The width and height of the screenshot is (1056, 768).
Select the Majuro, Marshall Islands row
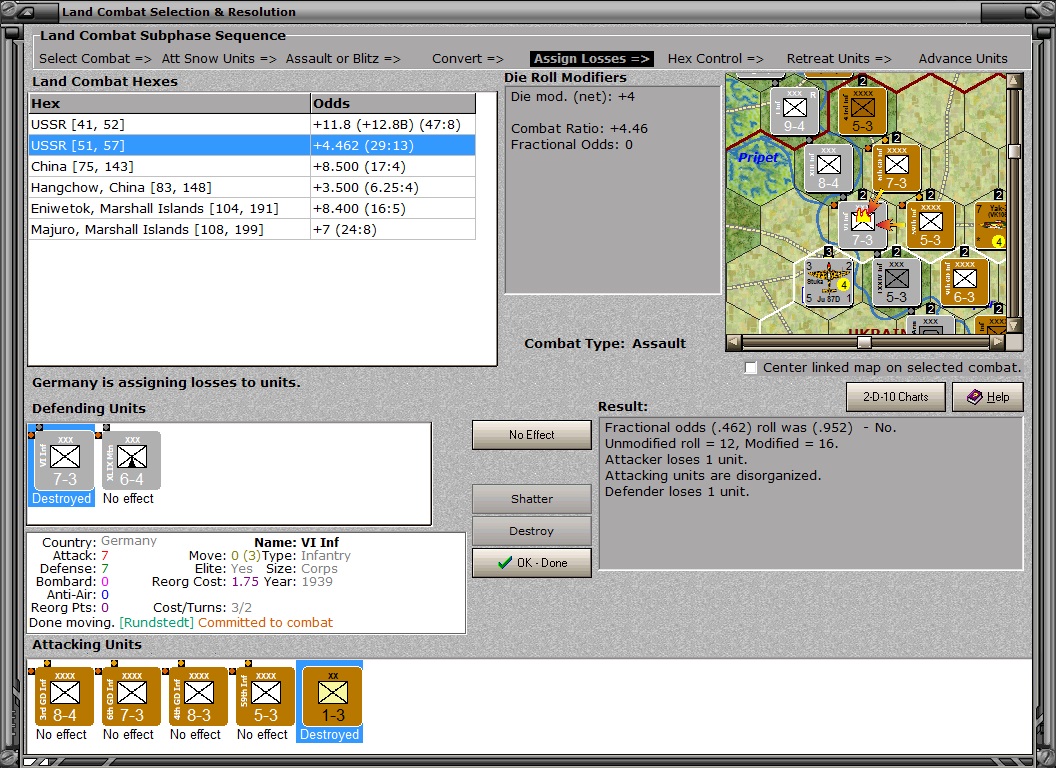pyautogui.click(x=252, y=229)
